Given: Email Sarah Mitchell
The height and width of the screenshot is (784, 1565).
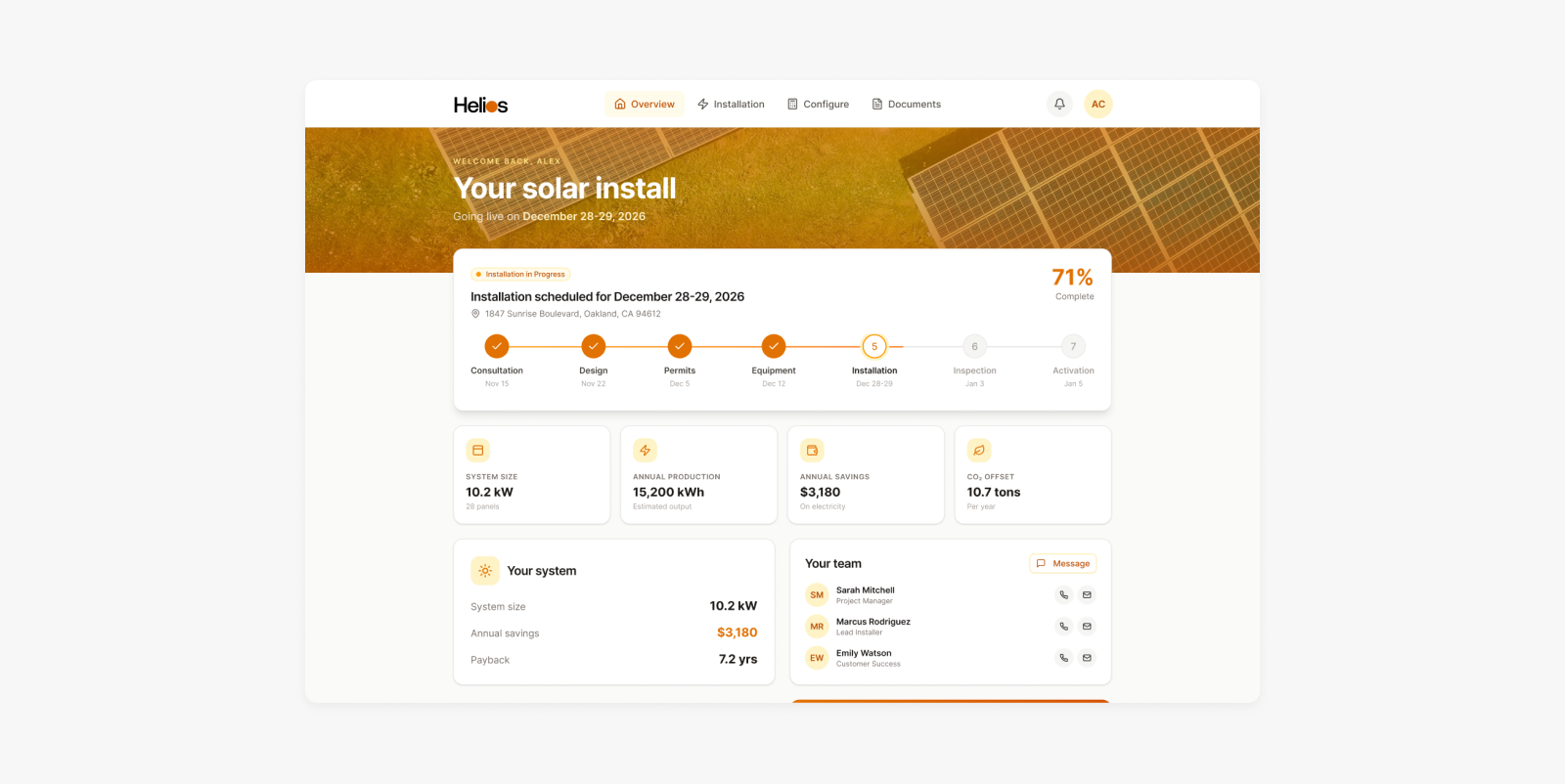Looking at the screenshot, I should pos(1087,595).
